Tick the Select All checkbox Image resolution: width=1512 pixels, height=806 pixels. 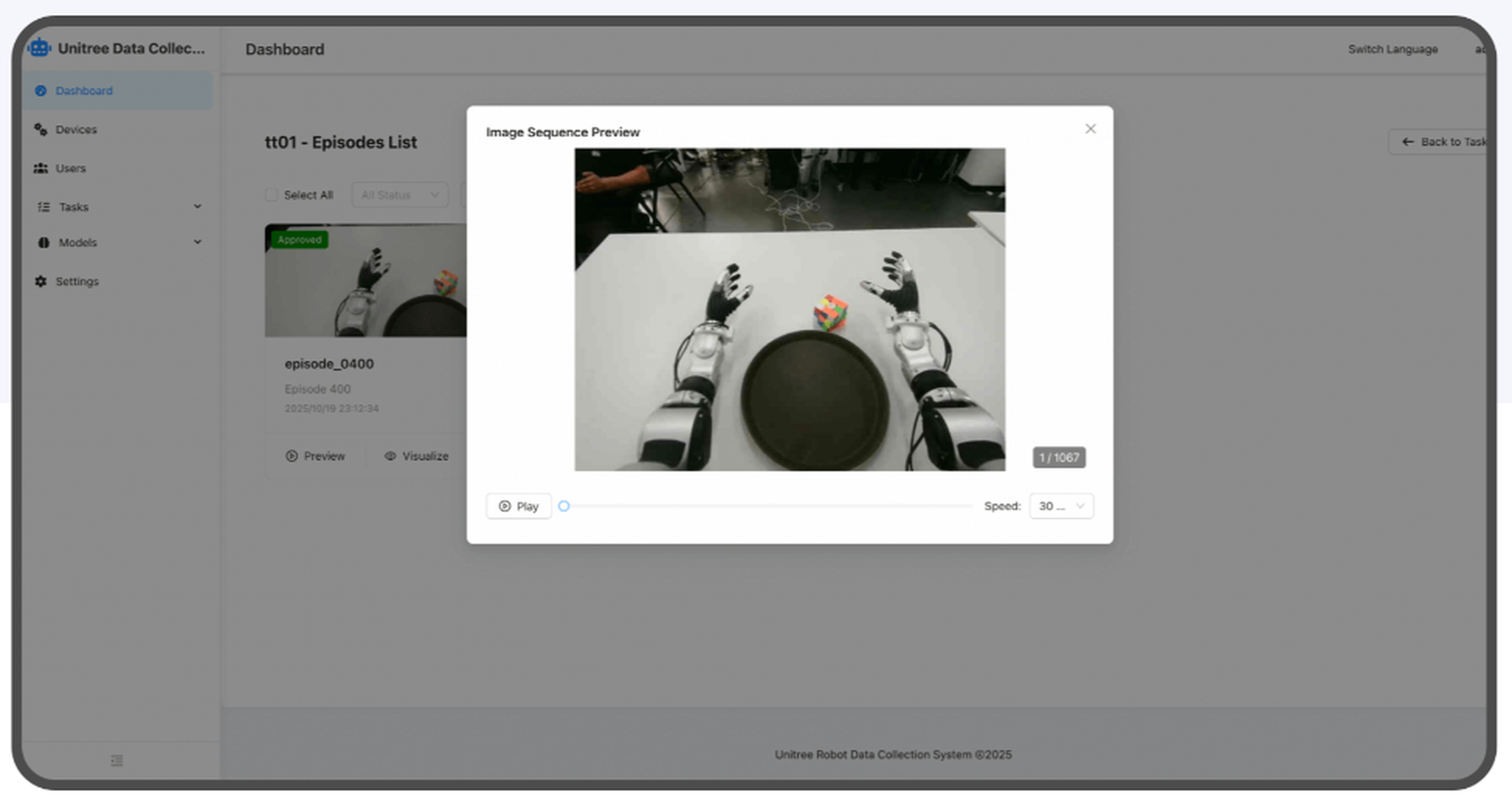tap(271, 195)
